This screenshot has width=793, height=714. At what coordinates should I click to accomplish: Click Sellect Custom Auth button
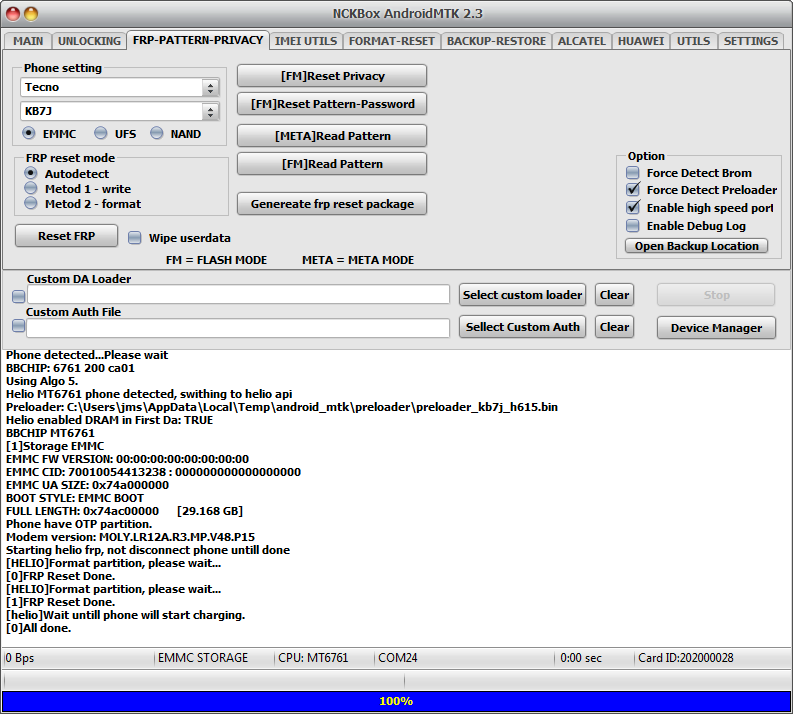[x=522, y=327]
